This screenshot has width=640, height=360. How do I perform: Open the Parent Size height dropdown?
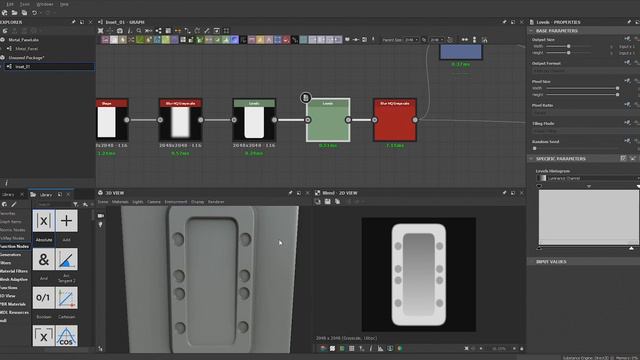[x=436, y=40]
